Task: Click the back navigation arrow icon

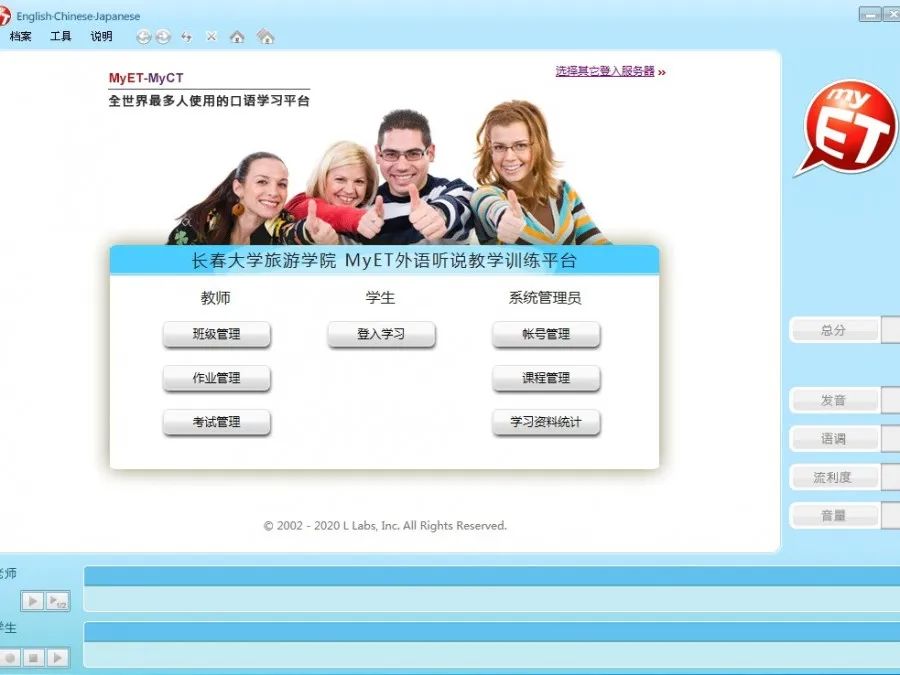Action: click(x=143, y=37)
